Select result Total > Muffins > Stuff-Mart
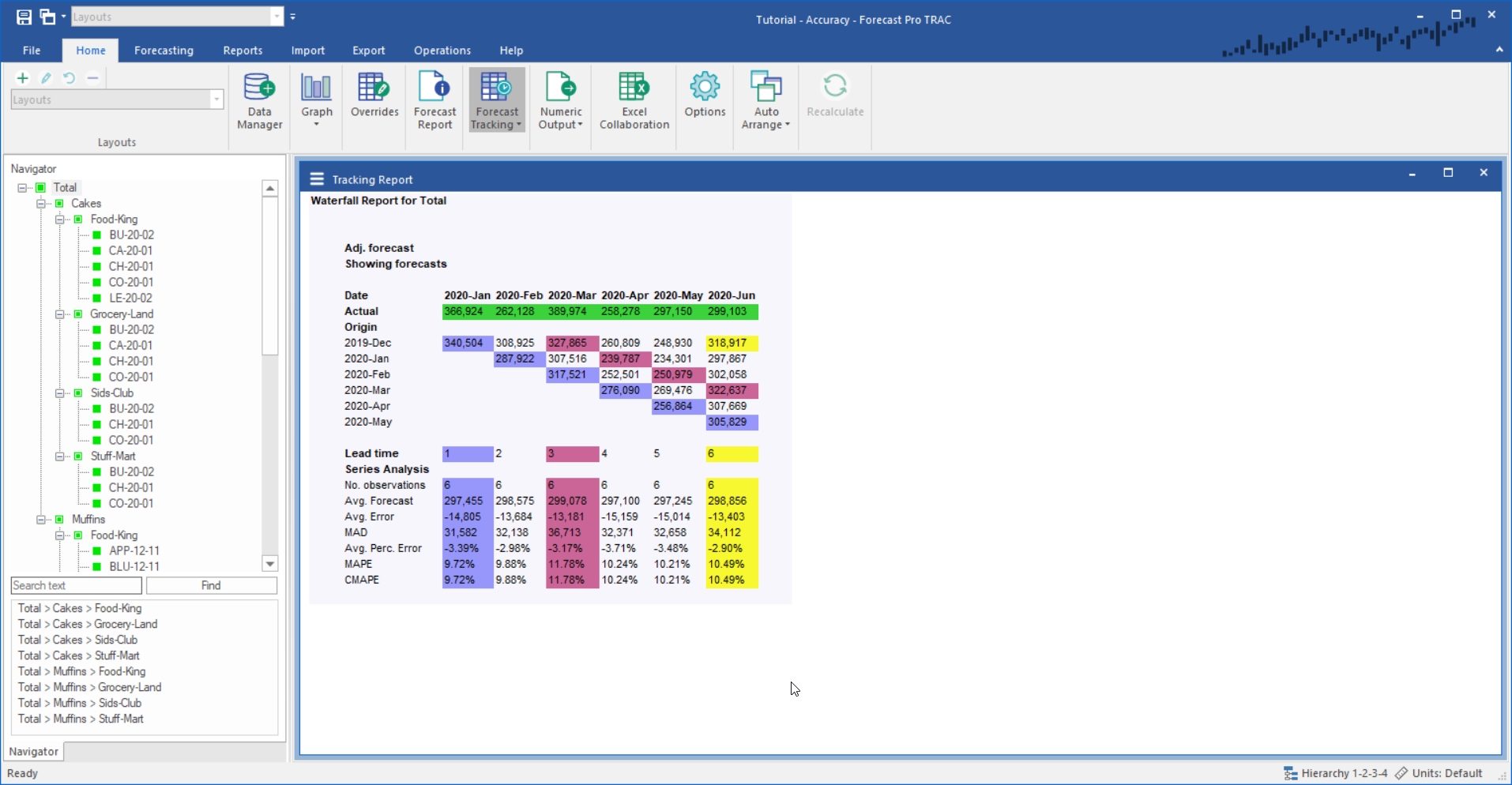Screen dimensions: 1512x785 pos(81,719)
